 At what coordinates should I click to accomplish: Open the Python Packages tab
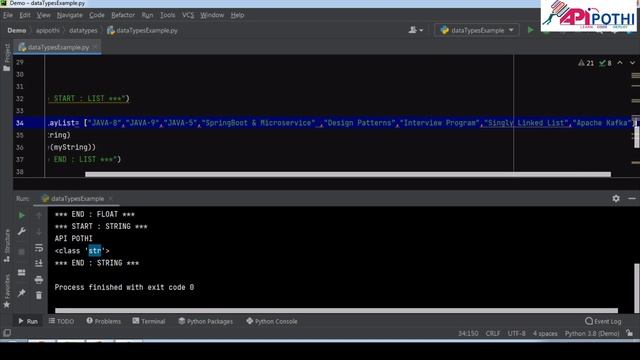(x=206, y=321)
